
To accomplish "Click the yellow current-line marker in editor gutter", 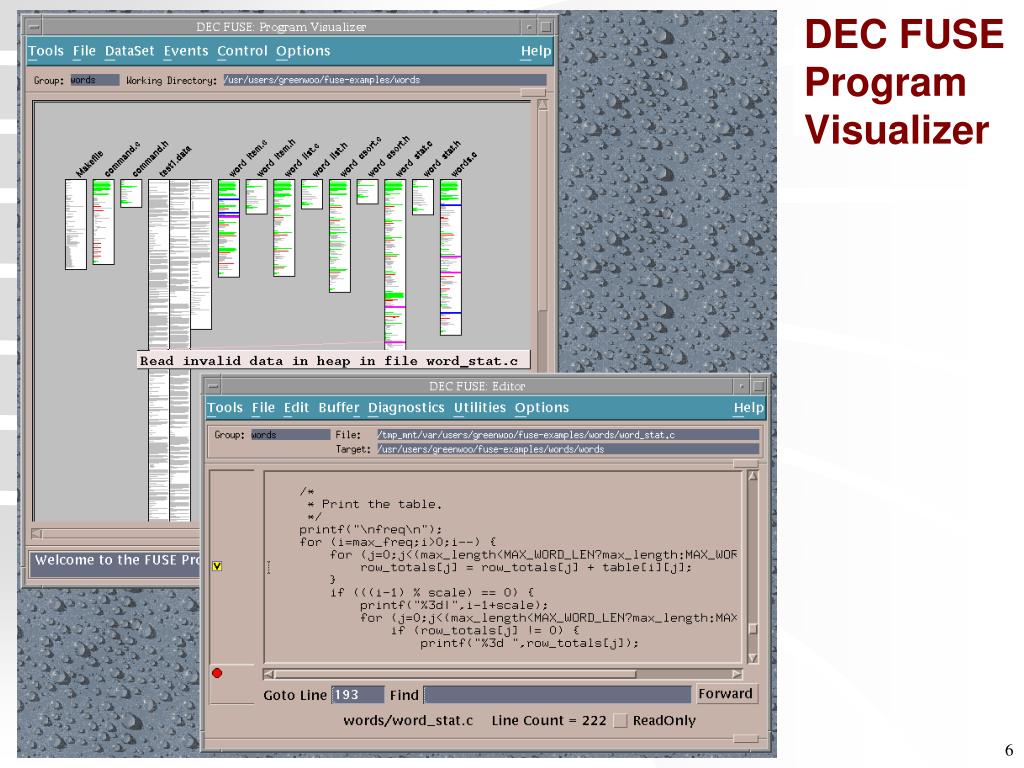I will [217, 566].
